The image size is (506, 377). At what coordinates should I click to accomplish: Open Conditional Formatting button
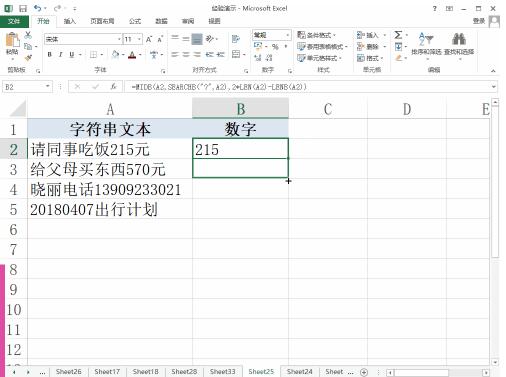click(317, 35)
